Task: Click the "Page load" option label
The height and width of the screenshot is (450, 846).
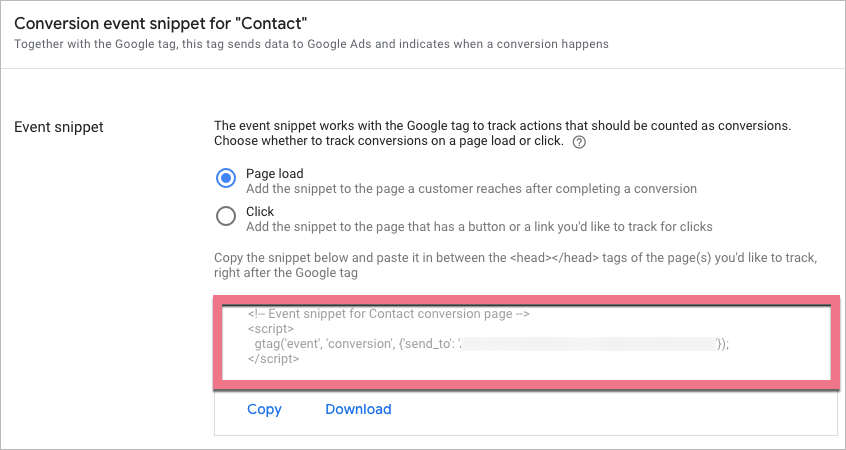Action: point(273,173)
